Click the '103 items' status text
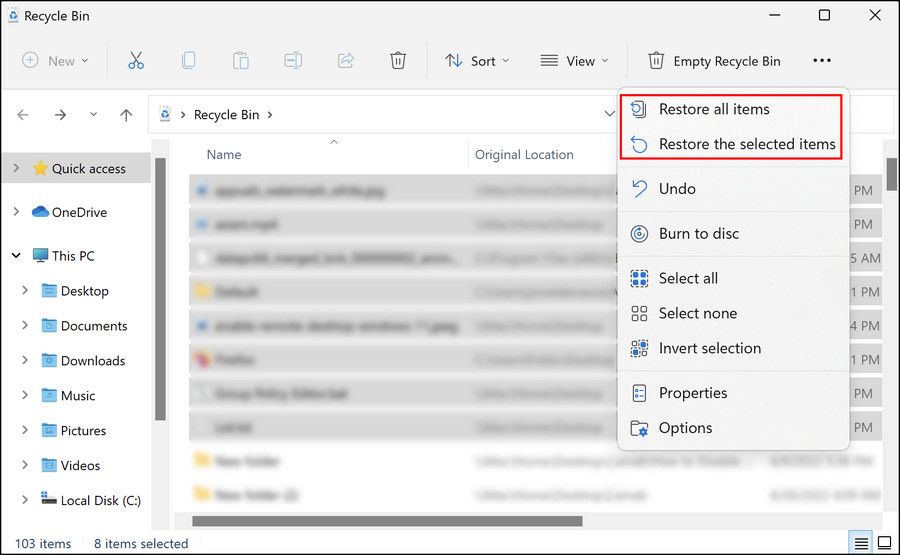Viewport: 900px width, 555px height. [43, 544]
